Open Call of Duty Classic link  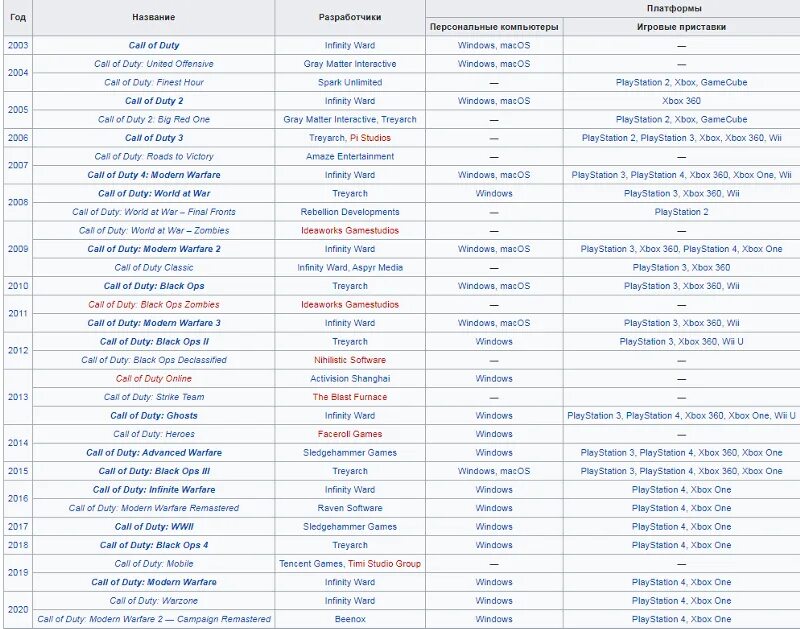(x=154, y=267)
